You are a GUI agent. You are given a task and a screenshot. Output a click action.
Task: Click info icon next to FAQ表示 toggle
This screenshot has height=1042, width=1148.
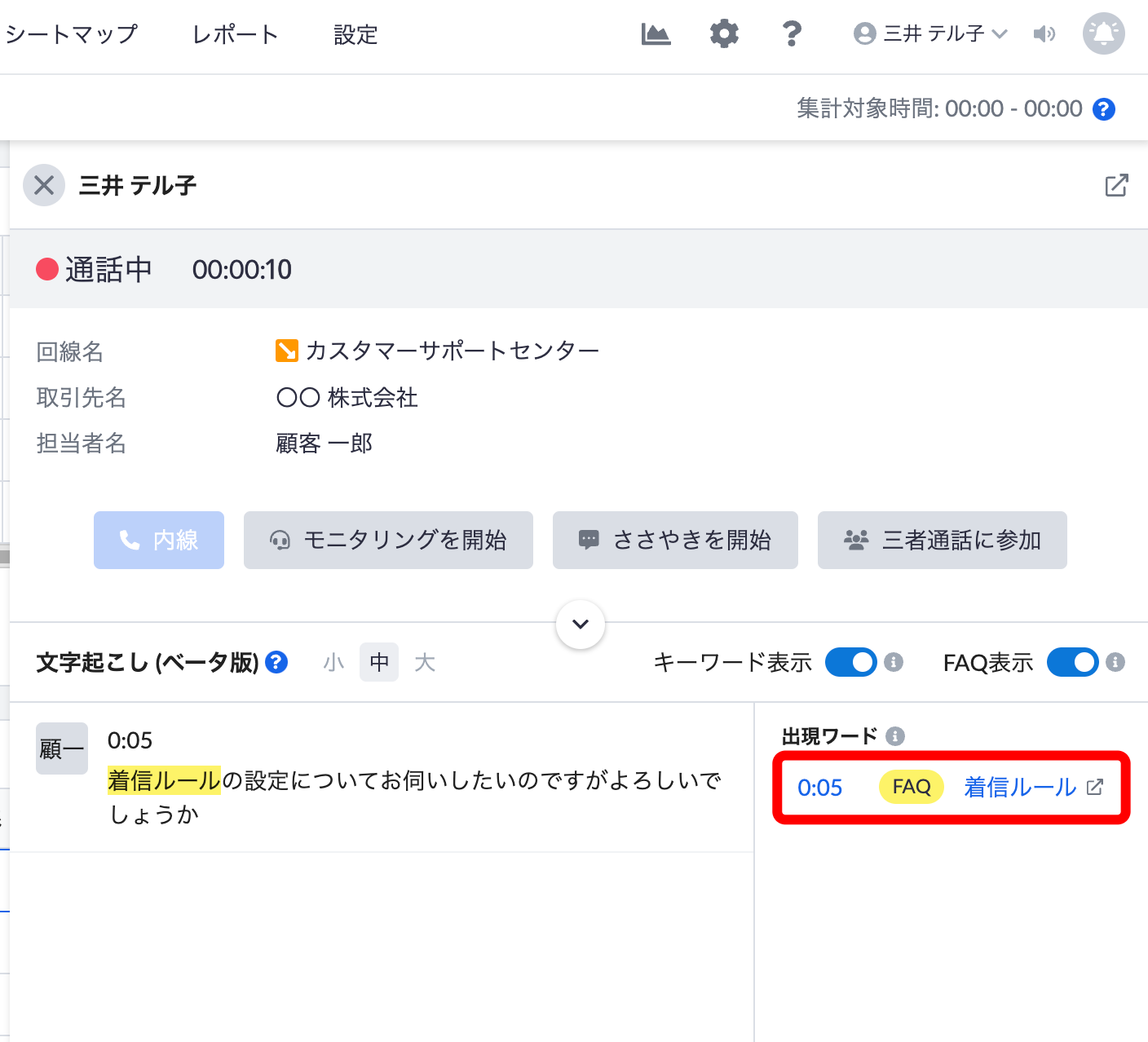point(1116,662)
